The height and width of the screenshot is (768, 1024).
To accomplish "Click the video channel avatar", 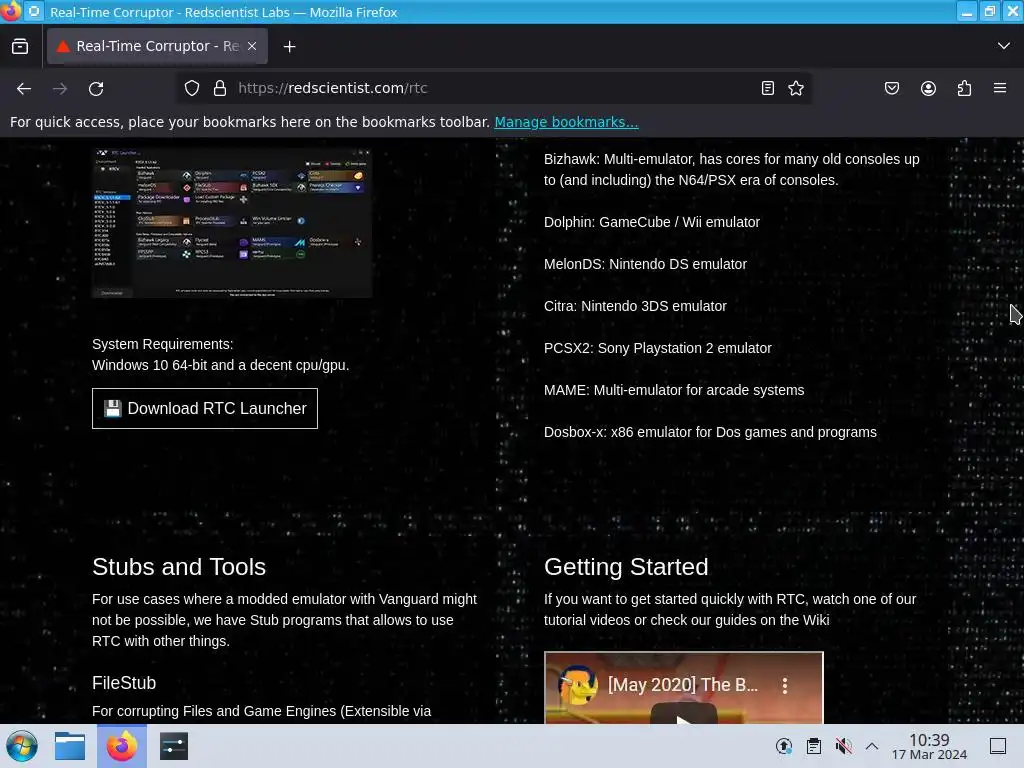I will pyautogui.click(x=577, y=685).
